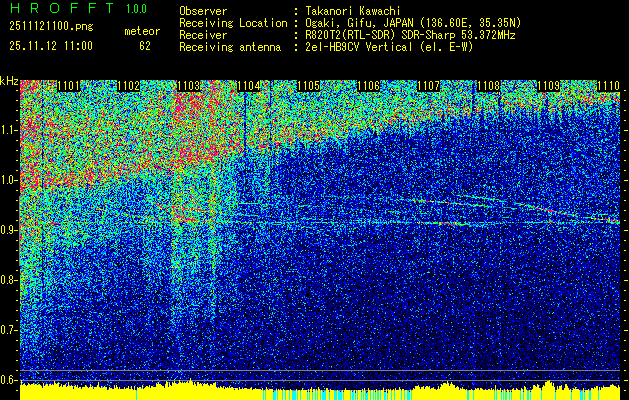629x400 pixels.
Task: Click the version number 1.0.0
Action: click(x=136, y=9)
